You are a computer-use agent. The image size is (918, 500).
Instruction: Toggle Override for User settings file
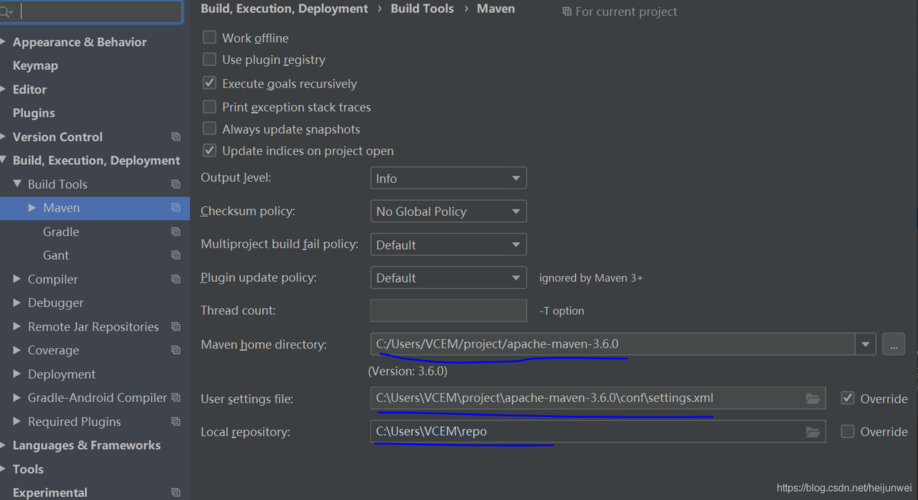(848, 398)
